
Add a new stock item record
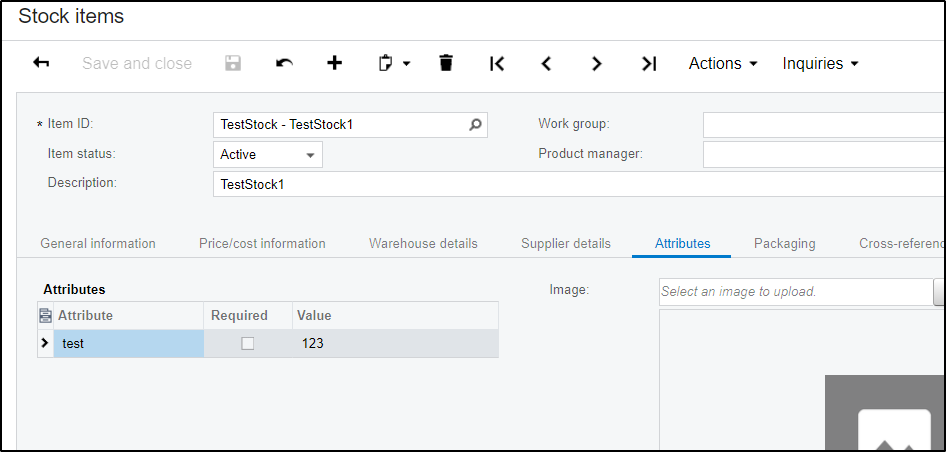coord(334,63)
